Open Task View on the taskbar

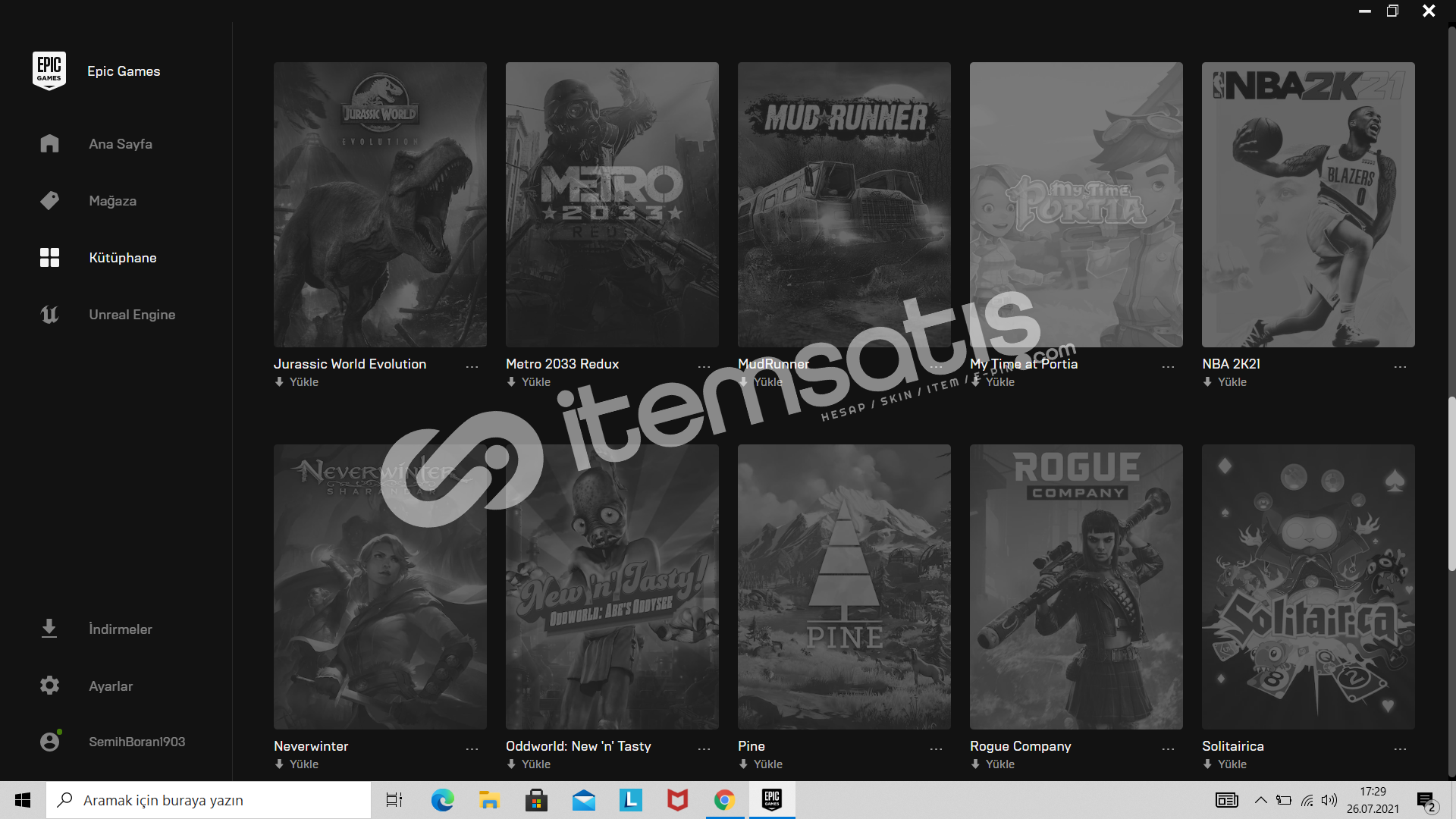click(394, 800)
